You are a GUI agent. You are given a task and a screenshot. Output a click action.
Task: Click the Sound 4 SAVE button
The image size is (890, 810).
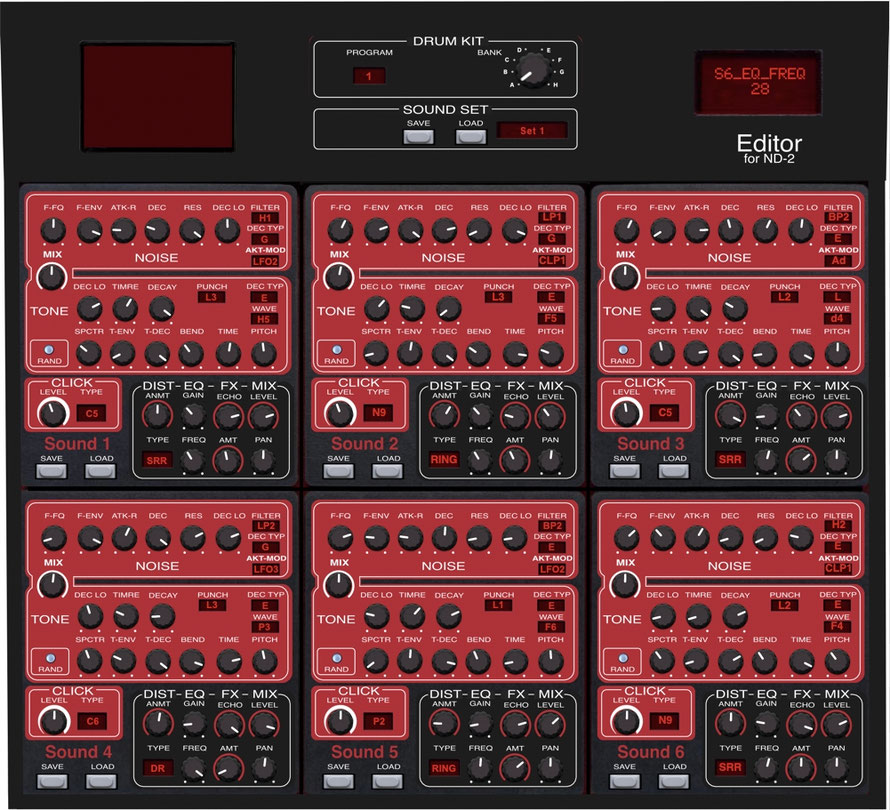click(52, 782)
